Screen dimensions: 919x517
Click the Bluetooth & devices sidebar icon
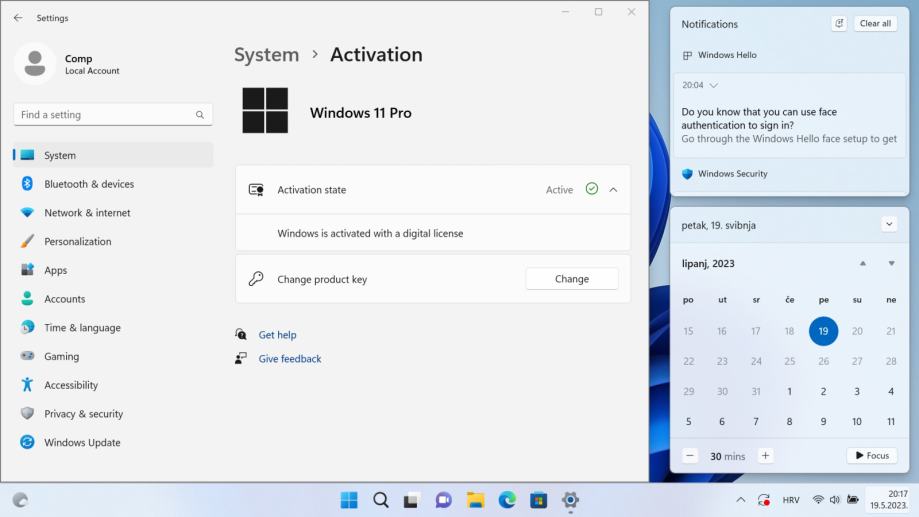click(x=27, y=184)
